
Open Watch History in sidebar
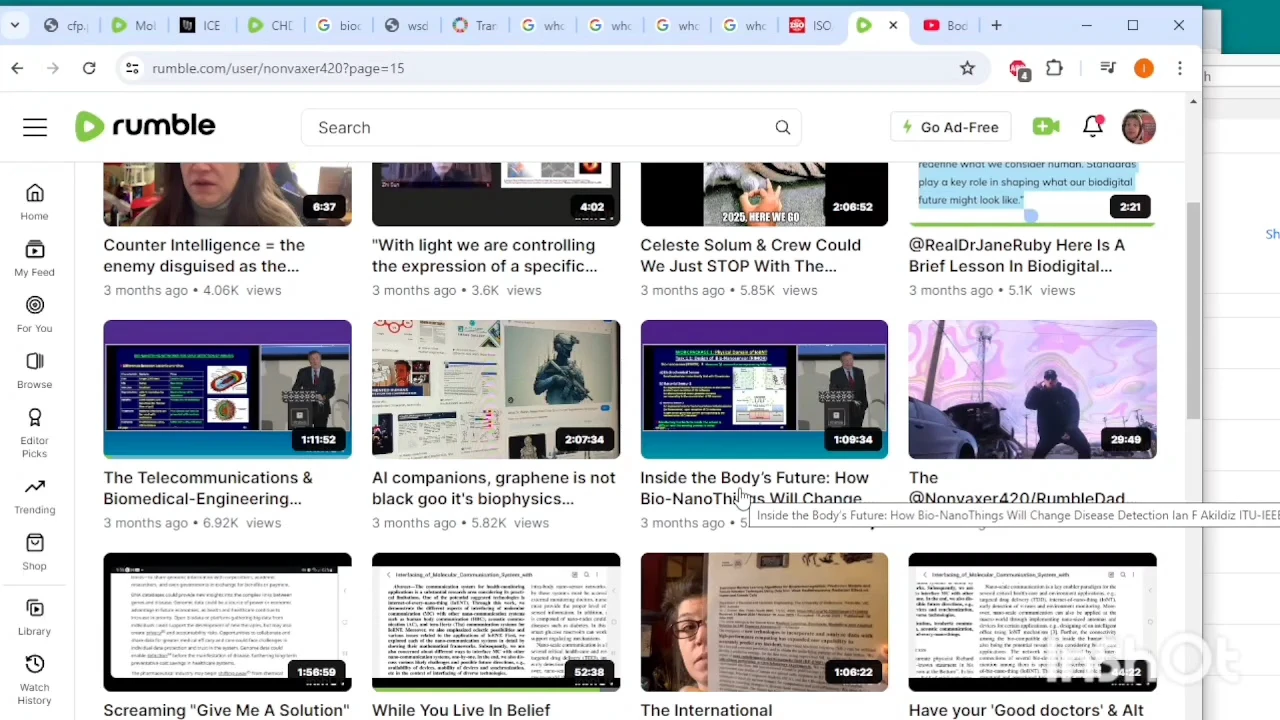pos(34,680)
